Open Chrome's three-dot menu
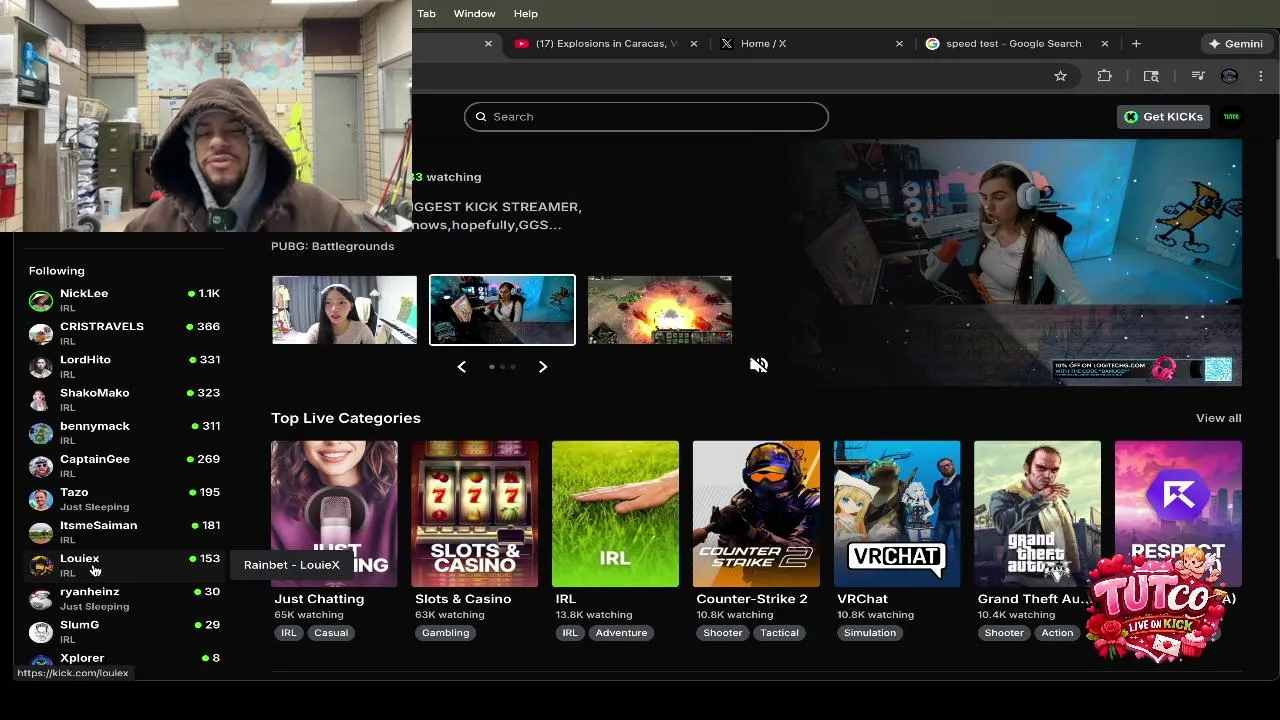Screen dimensions: 1280x720 [x=1261, y=76]
